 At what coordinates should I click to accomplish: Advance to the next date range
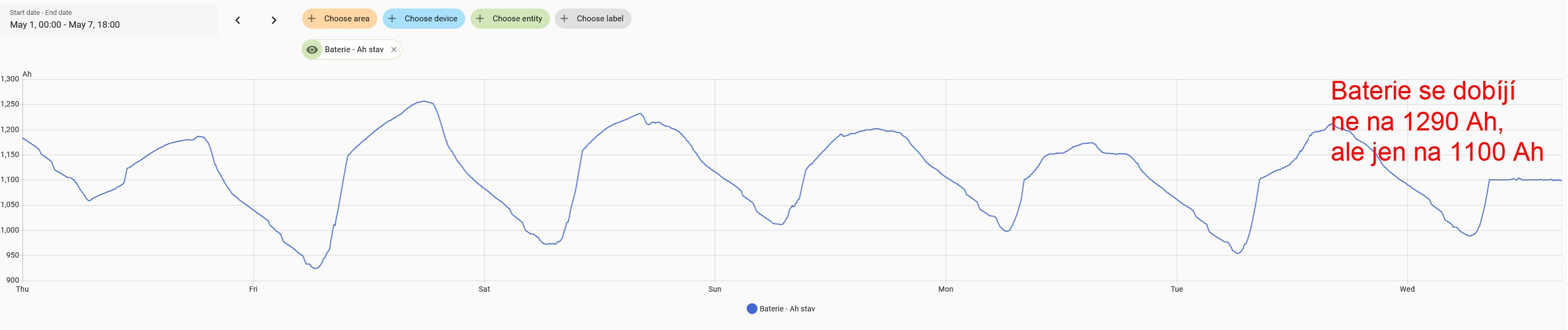click(274, 20)
